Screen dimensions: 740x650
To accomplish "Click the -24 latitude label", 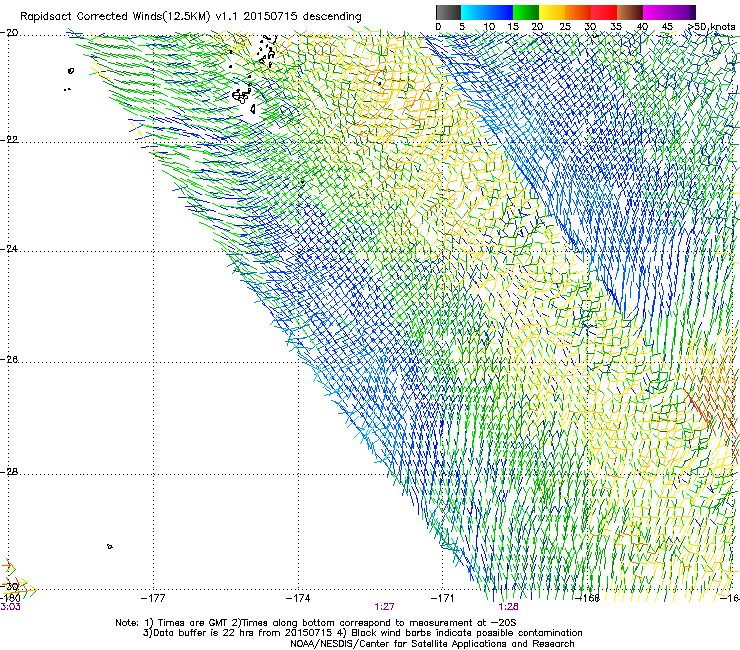I will [9, 249].
